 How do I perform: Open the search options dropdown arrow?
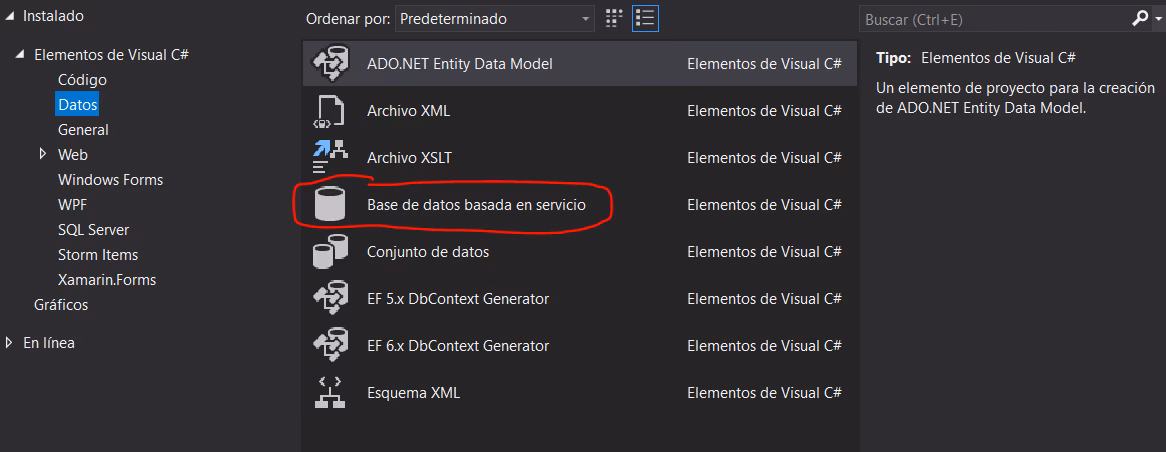point(1157,19)
